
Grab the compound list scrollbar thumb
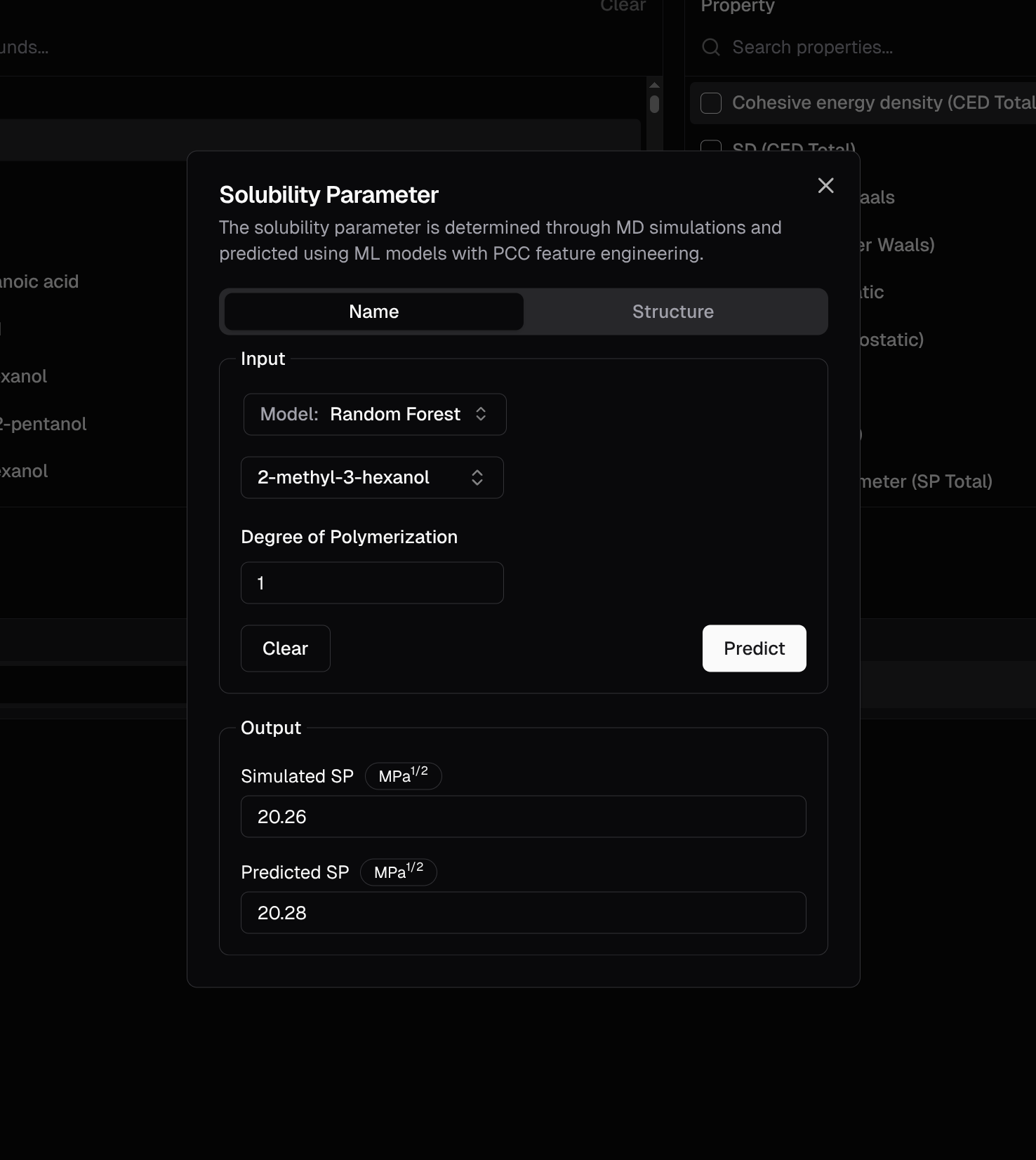[654, 104]
